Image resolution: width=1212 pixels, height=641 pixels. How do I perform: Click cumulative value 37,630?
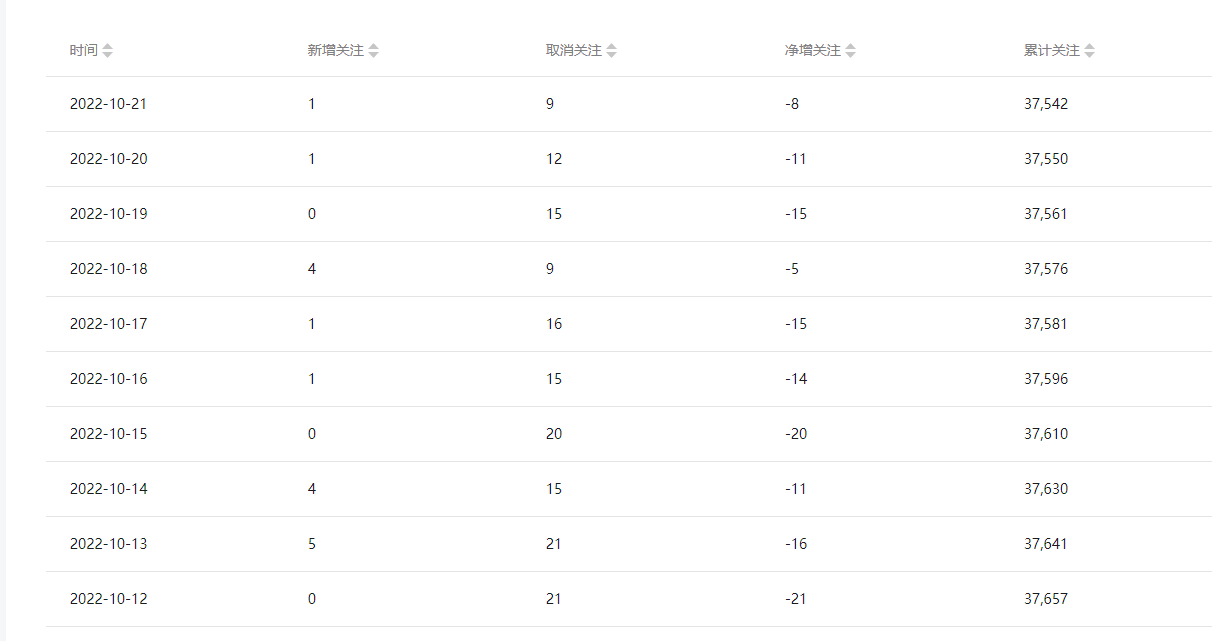1046,489
